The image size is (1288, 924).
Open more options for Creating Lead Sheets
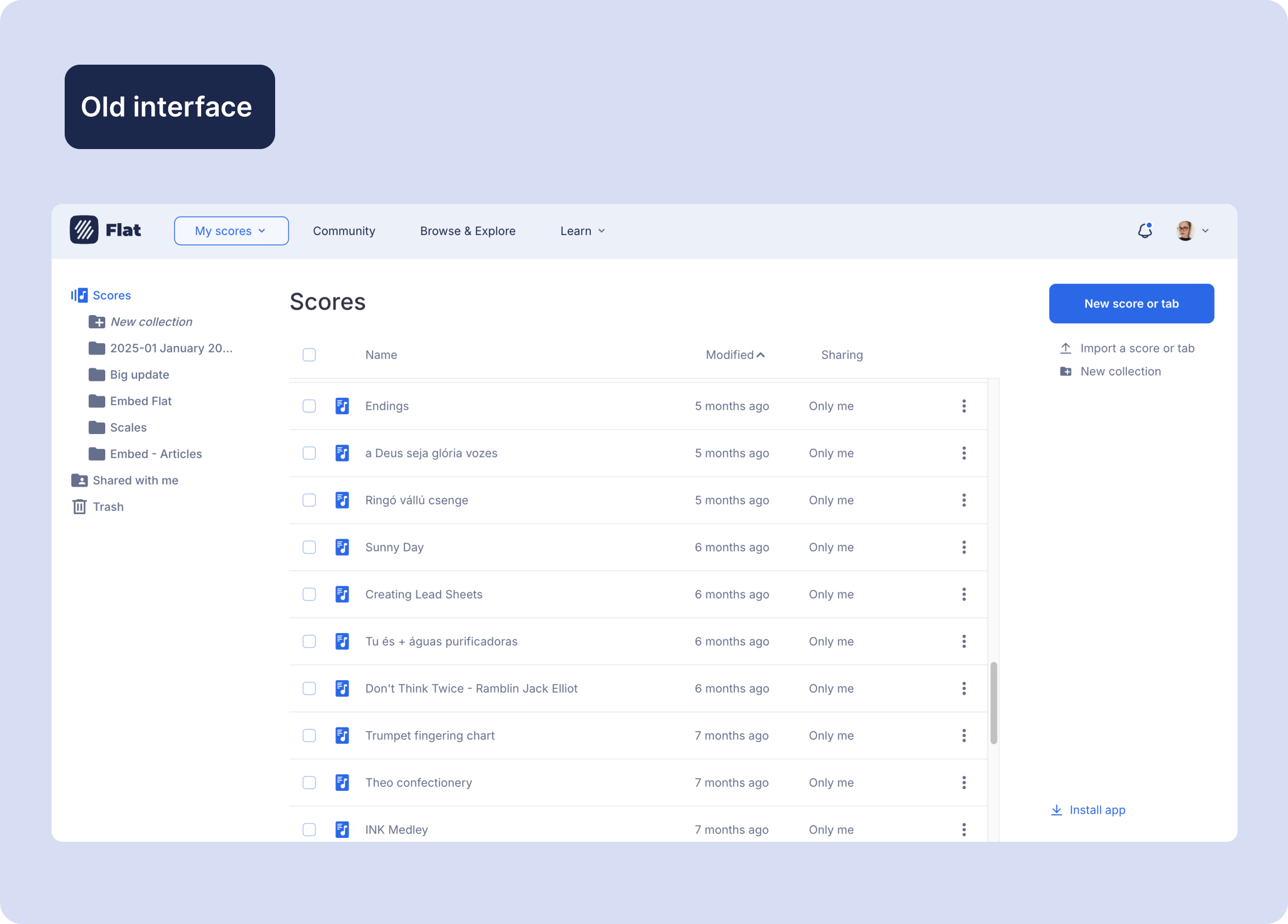[x=964, y=595]
